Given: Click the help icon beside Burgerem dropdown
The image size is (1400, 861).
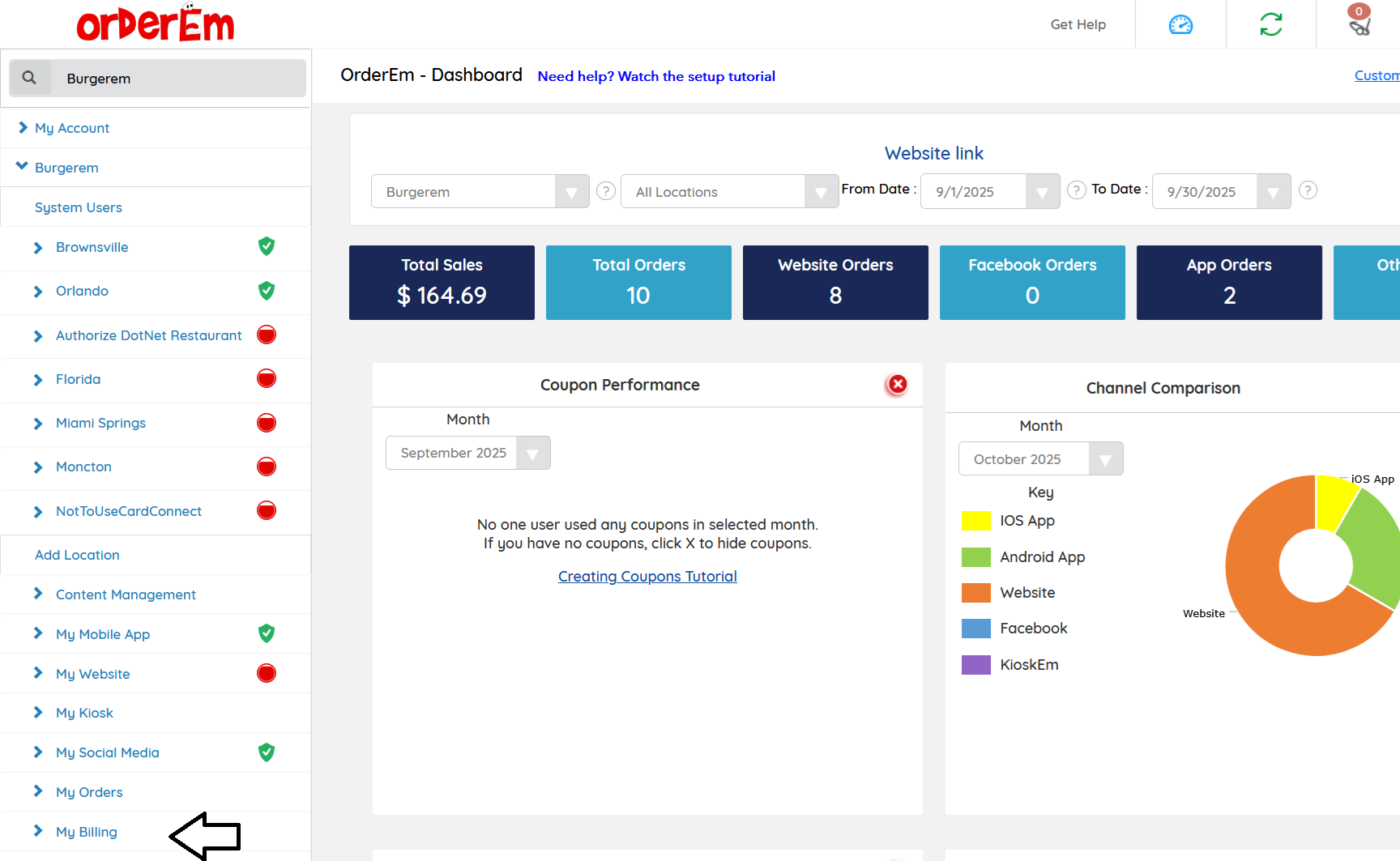Looking at the screenshot, I should 605,191.
